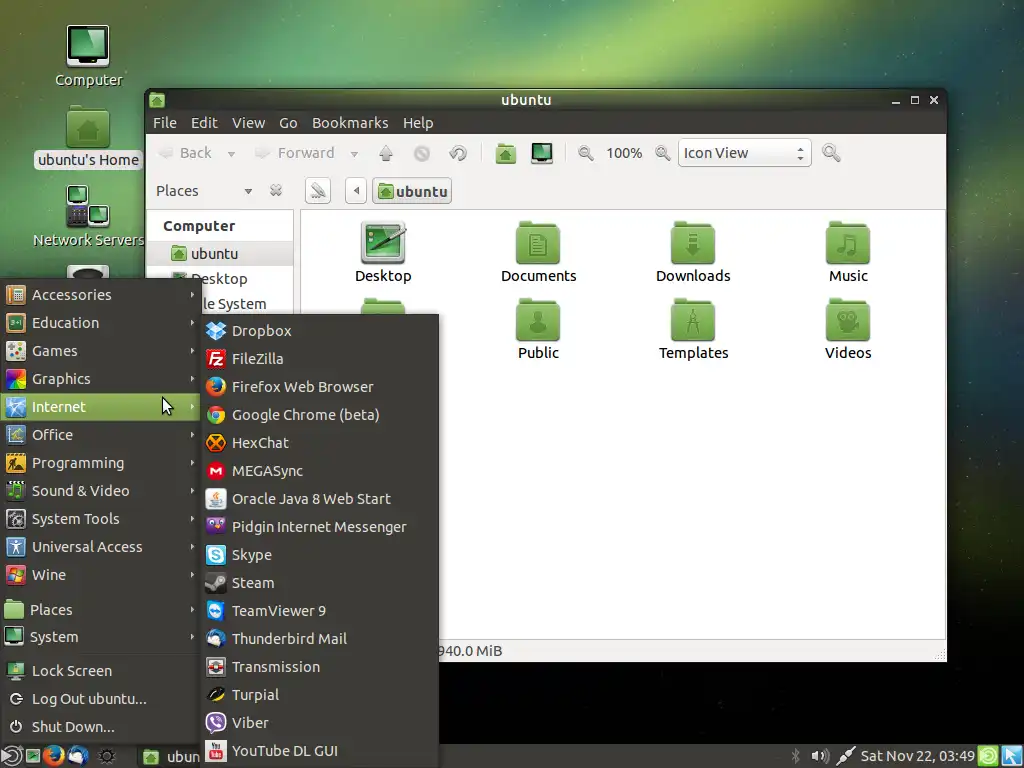Zoom in using the toolbar magnifier

tap(662, 153)
